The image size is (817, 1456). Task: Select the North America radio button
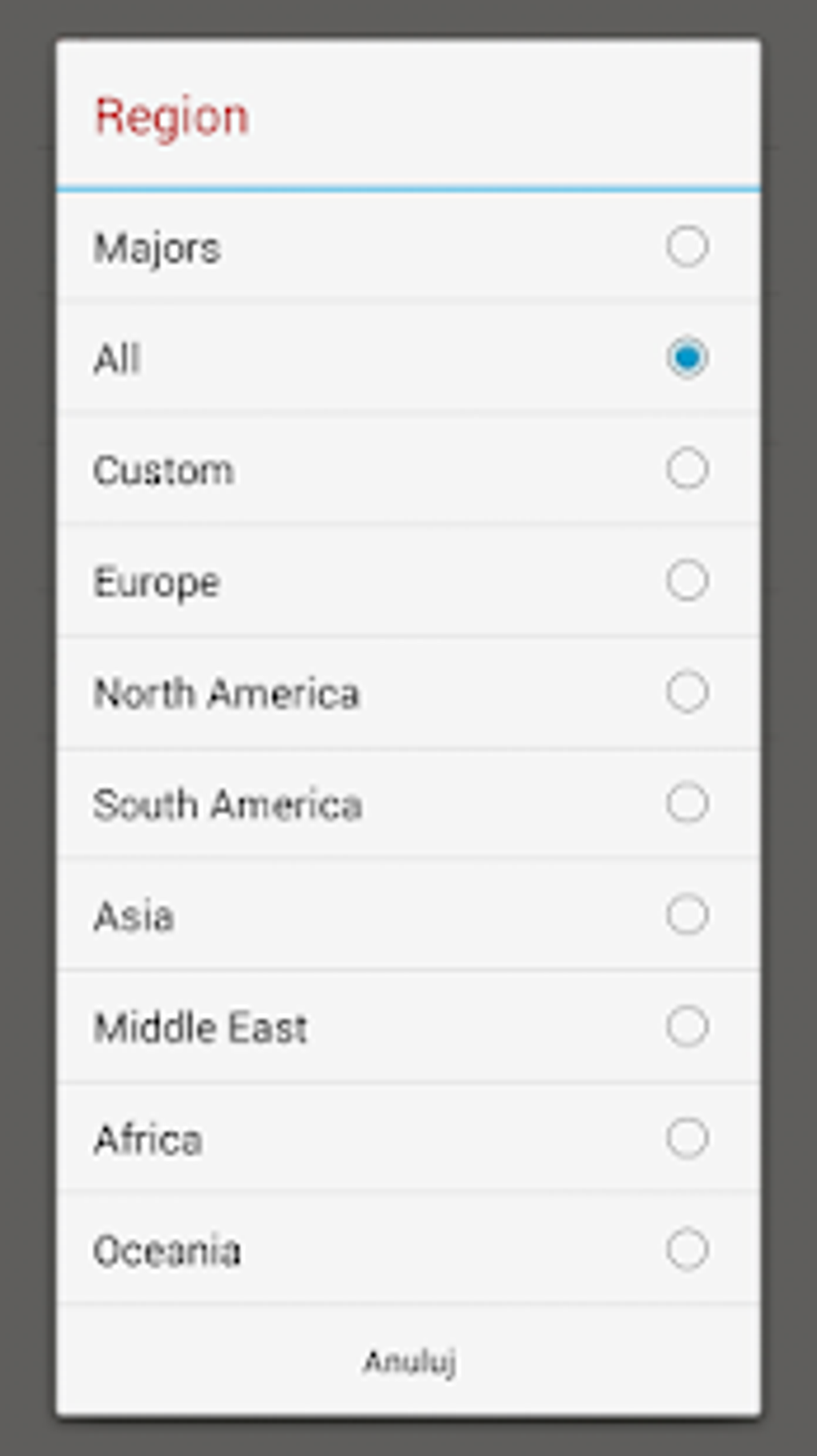coord(686,692)
